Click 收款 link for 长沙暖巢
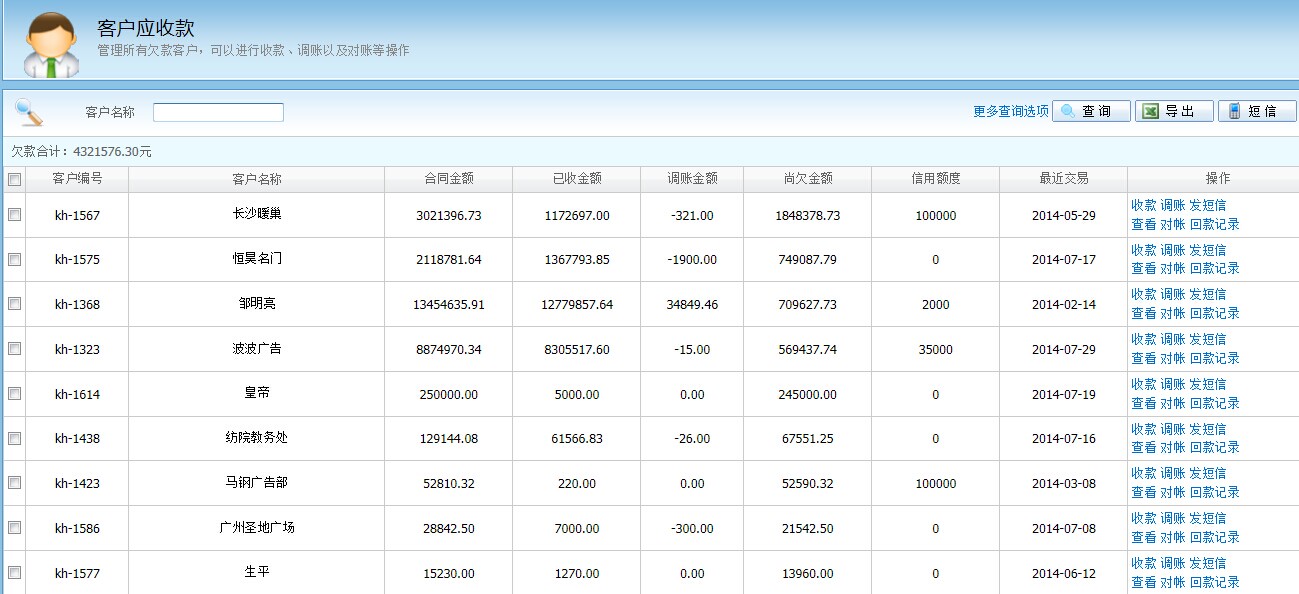The width and height of the screenshot is (1299, 594). [1143, 206]
